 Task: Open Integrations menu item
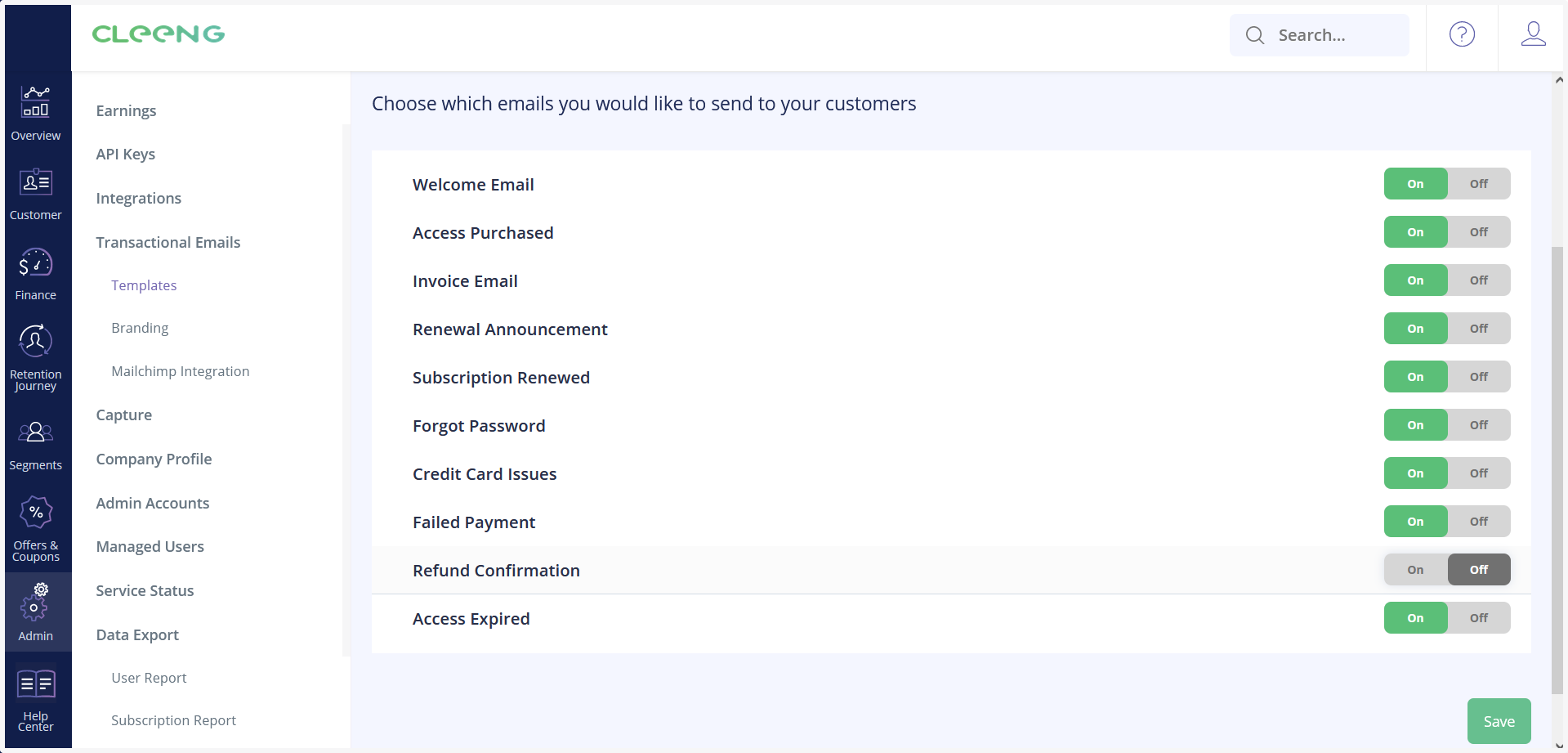[138, 198]
